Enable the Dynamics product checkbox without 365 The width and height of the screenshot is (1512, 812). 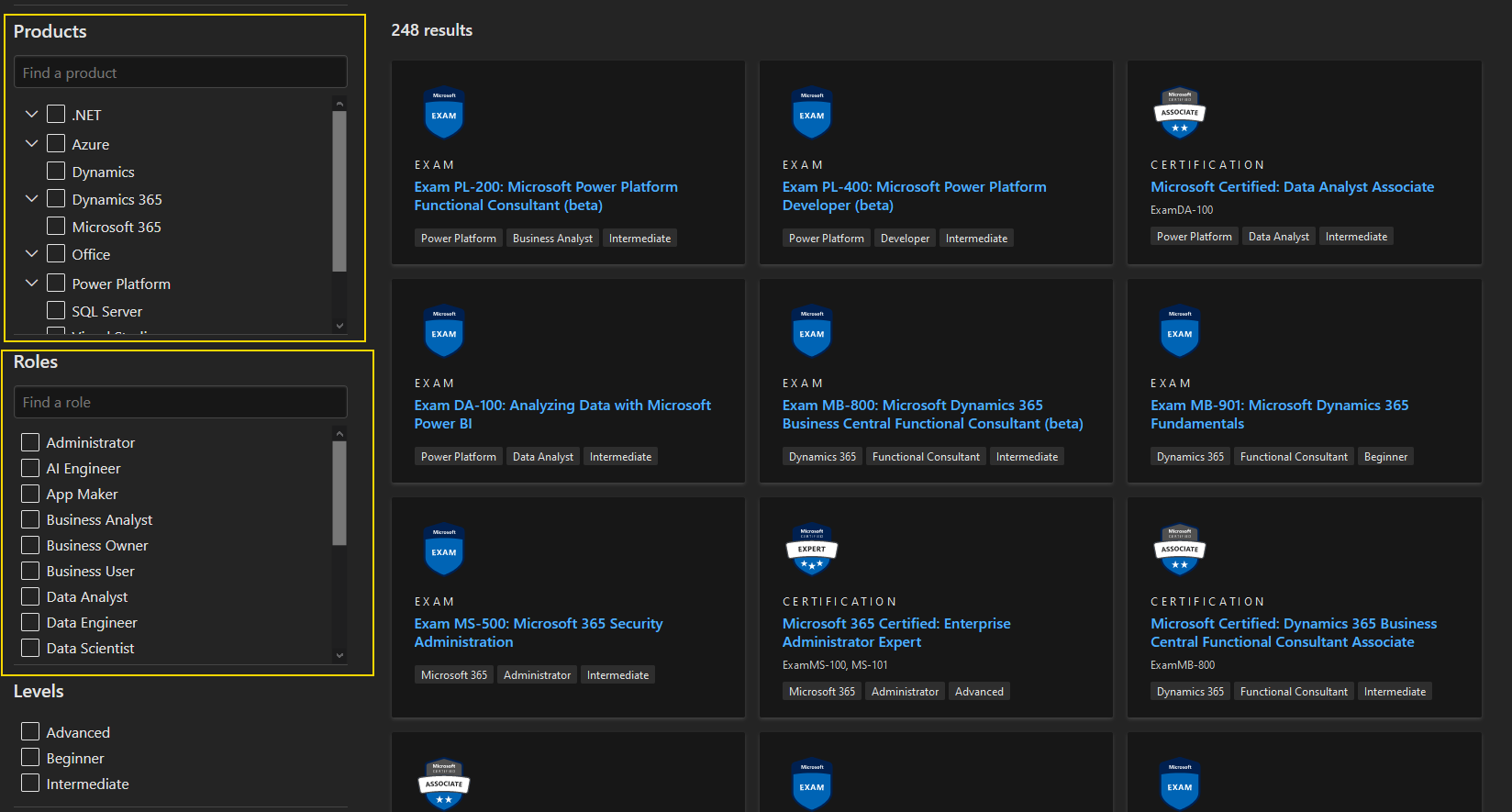coord(56,171)
